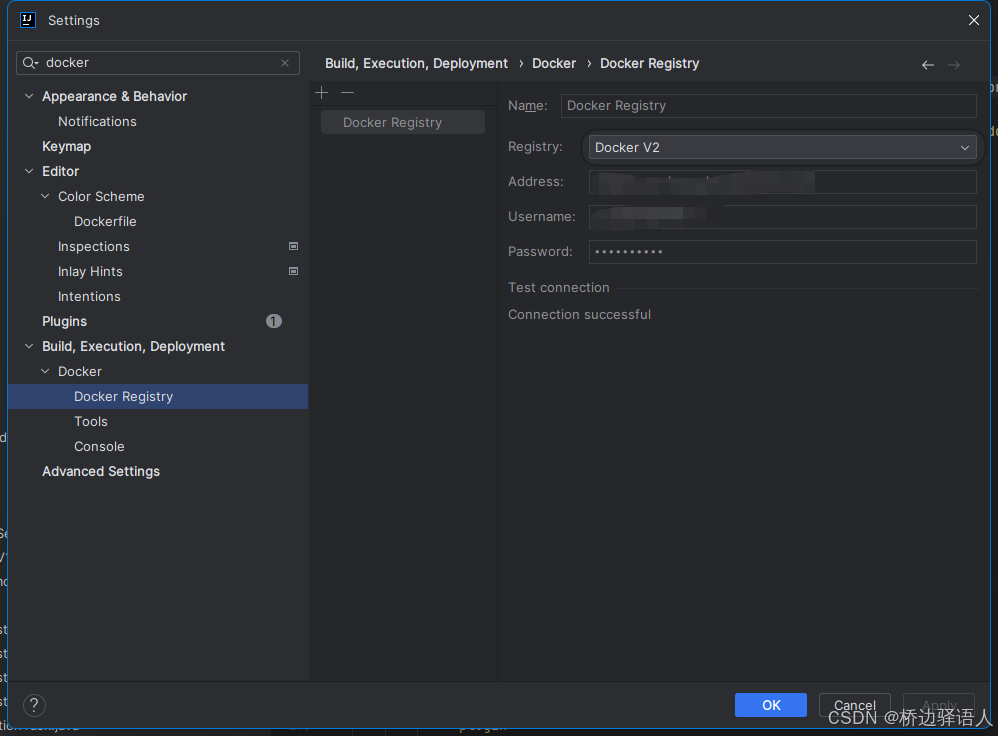Click the search magnifier icon
The image size is (998, 736).
(x=30, y=63)
